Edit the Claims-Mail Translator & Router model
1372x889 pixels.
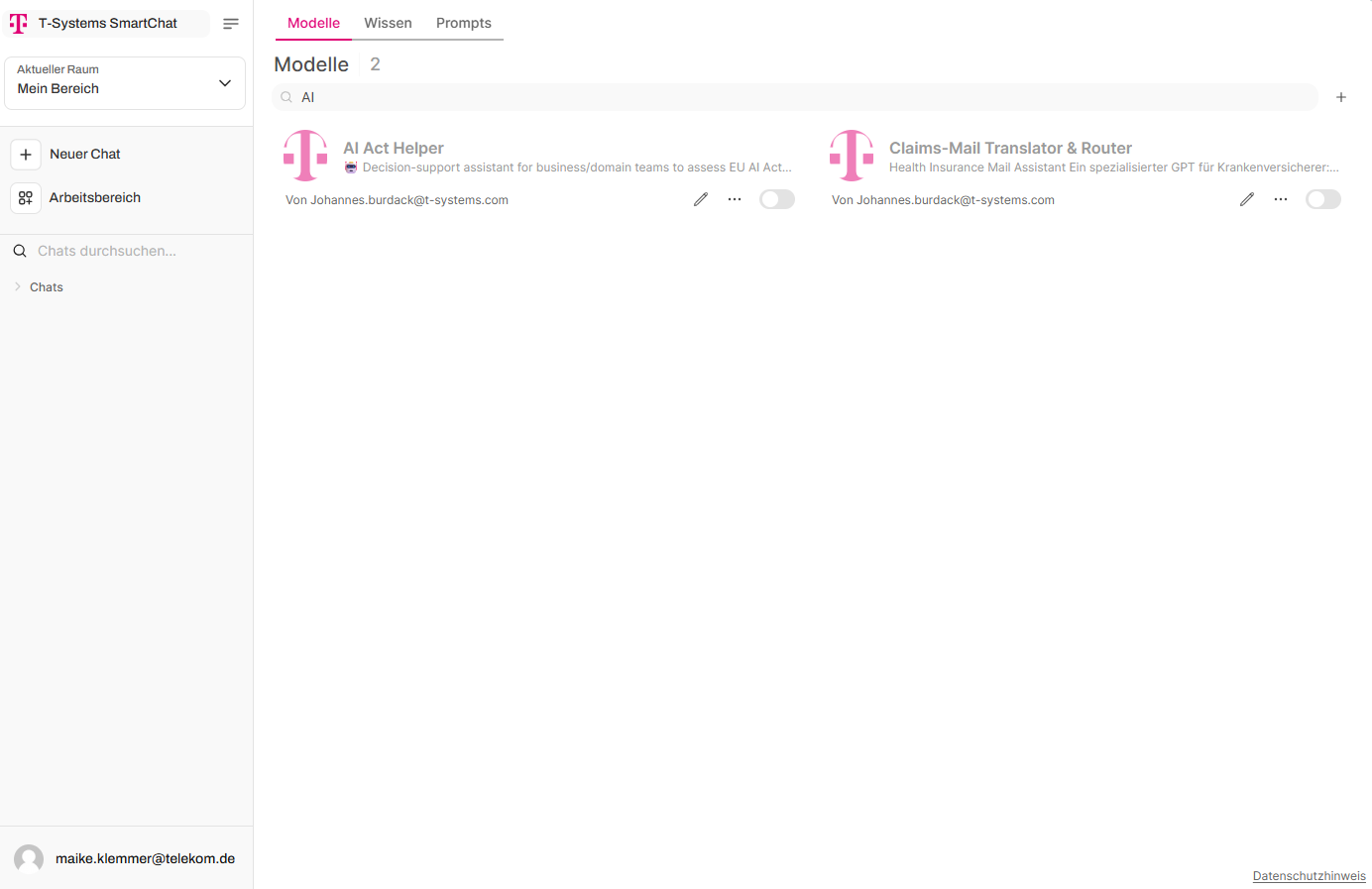point(1247,199)
